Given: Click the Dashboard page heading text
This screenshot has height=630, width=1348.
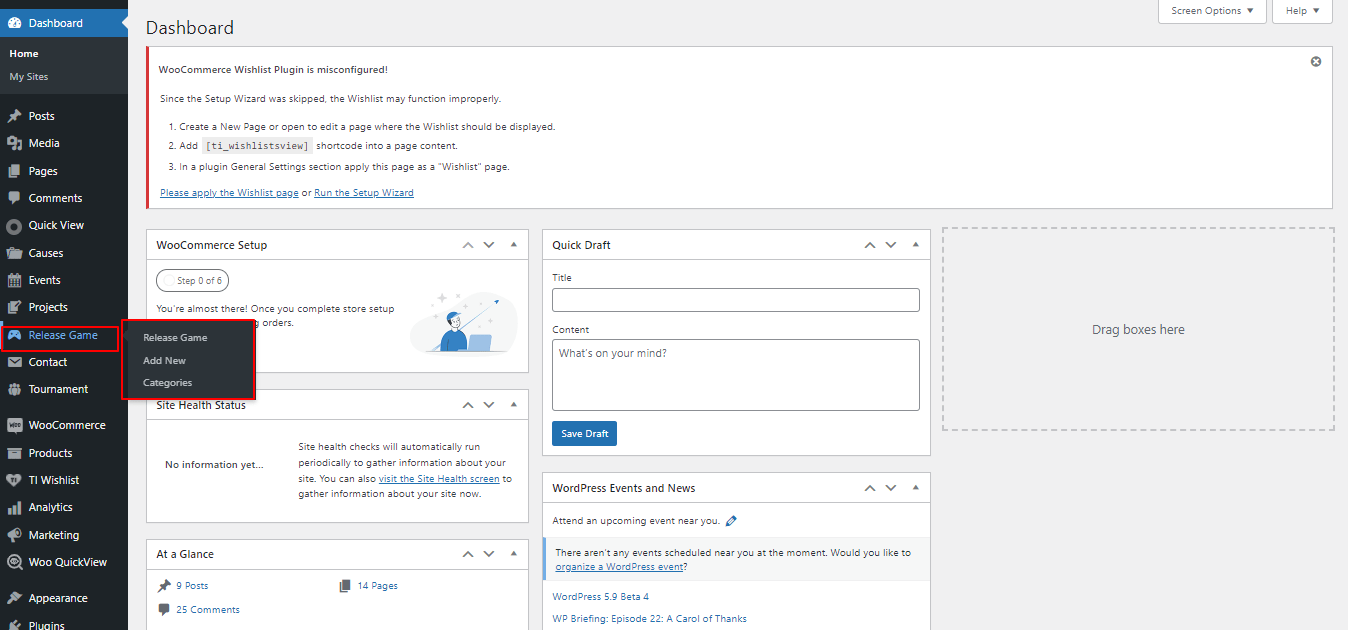Looking at the screenshot, I should click(x=190, y=28).
